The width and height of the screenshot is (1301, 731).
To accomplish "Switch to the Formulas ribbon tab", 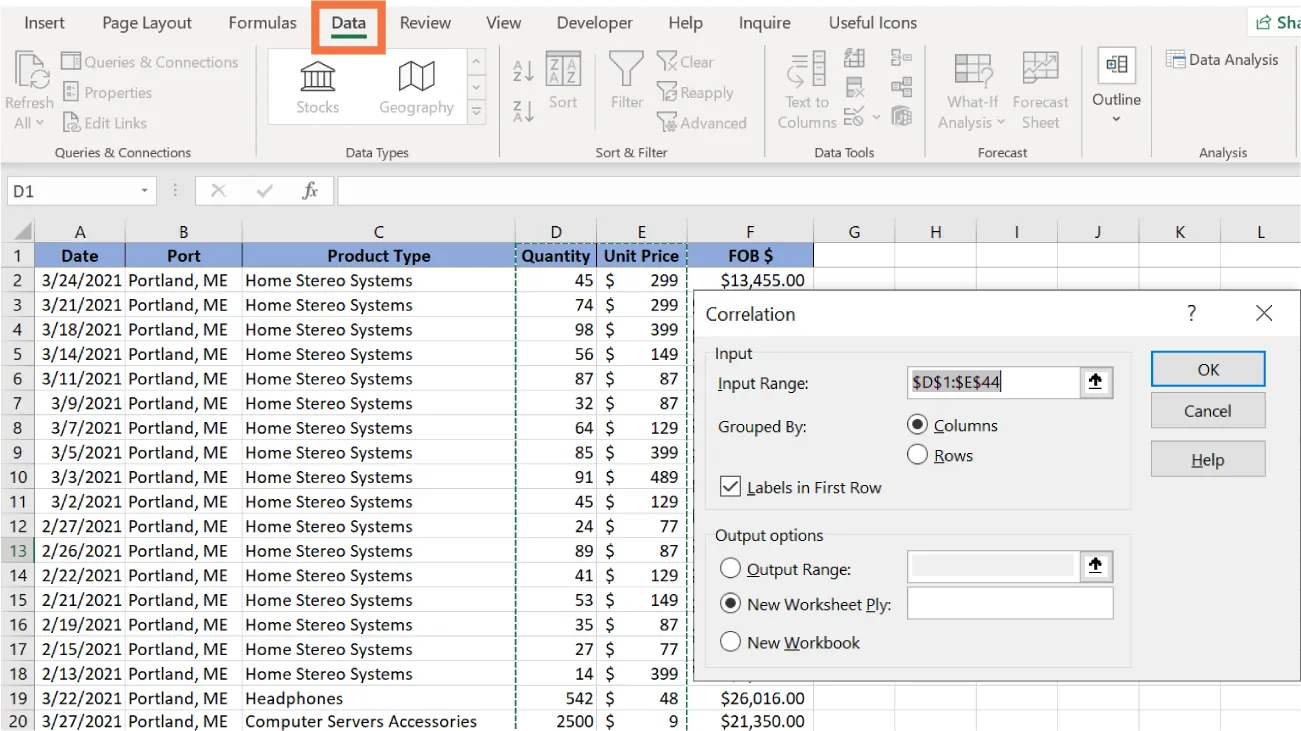I will click(x=261, y=22).
